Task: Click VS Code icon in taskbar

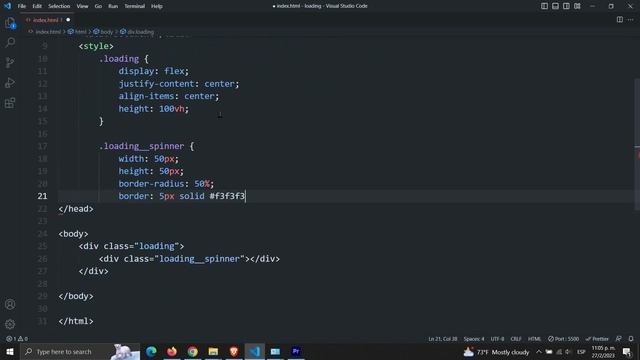Action: pos(255,351)
